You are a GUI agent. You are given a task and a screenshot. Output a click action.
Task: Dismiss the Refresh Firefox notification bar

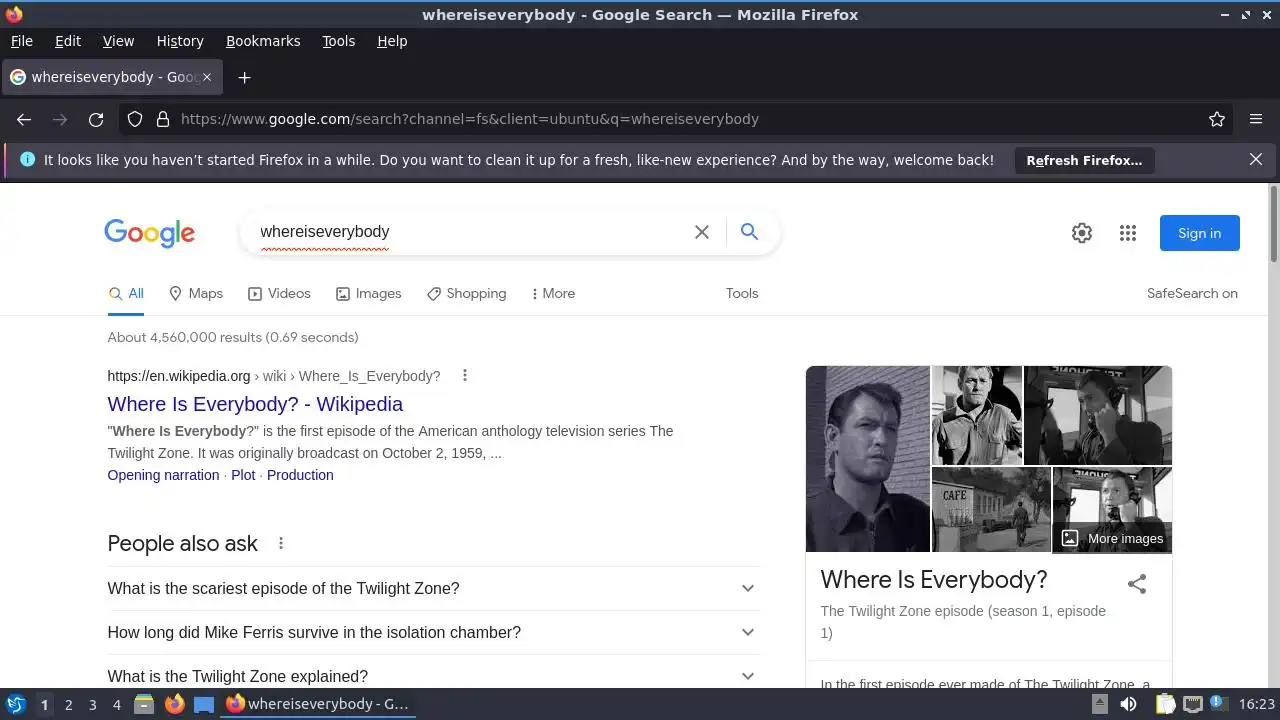1256,159
